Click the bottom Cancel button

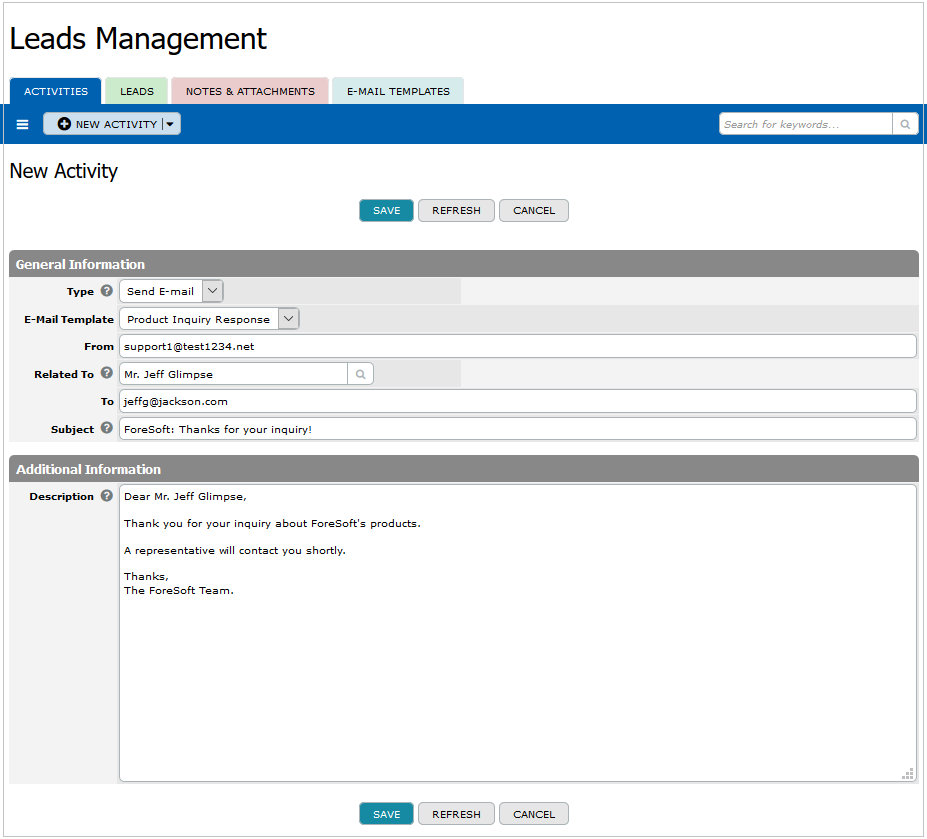click(x=533, y=814)
